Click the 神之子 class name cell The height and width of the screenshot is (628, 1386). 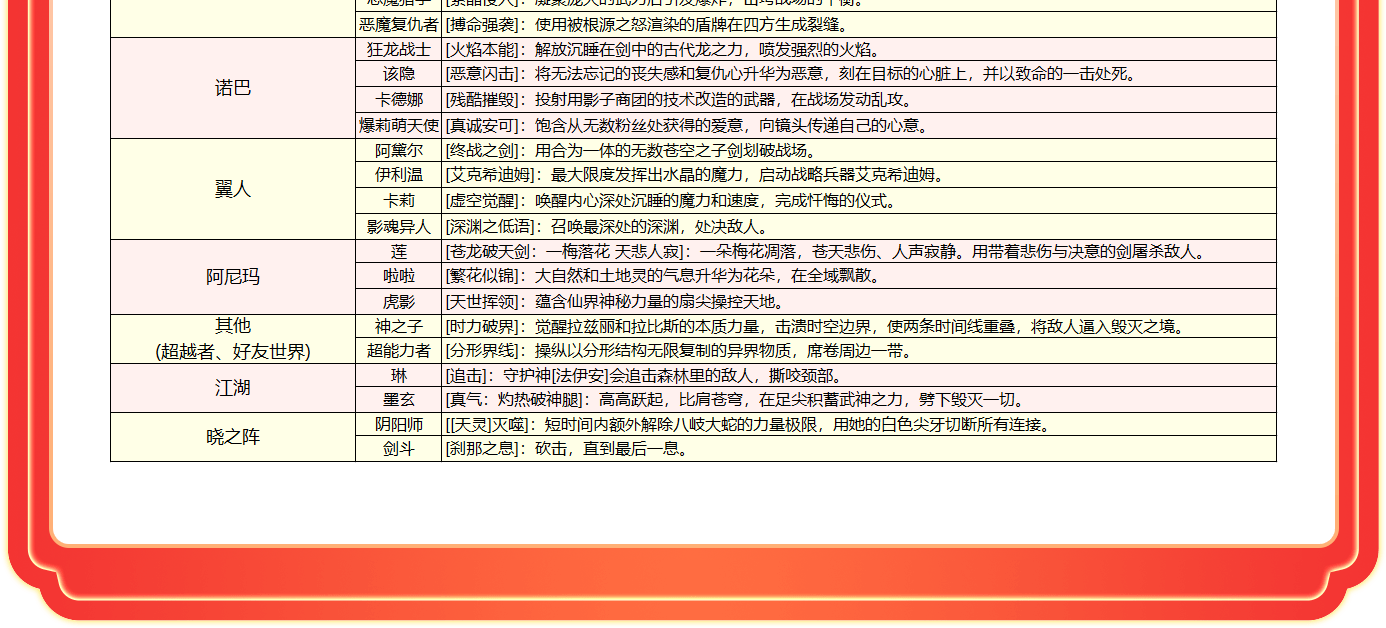(398, 327)
